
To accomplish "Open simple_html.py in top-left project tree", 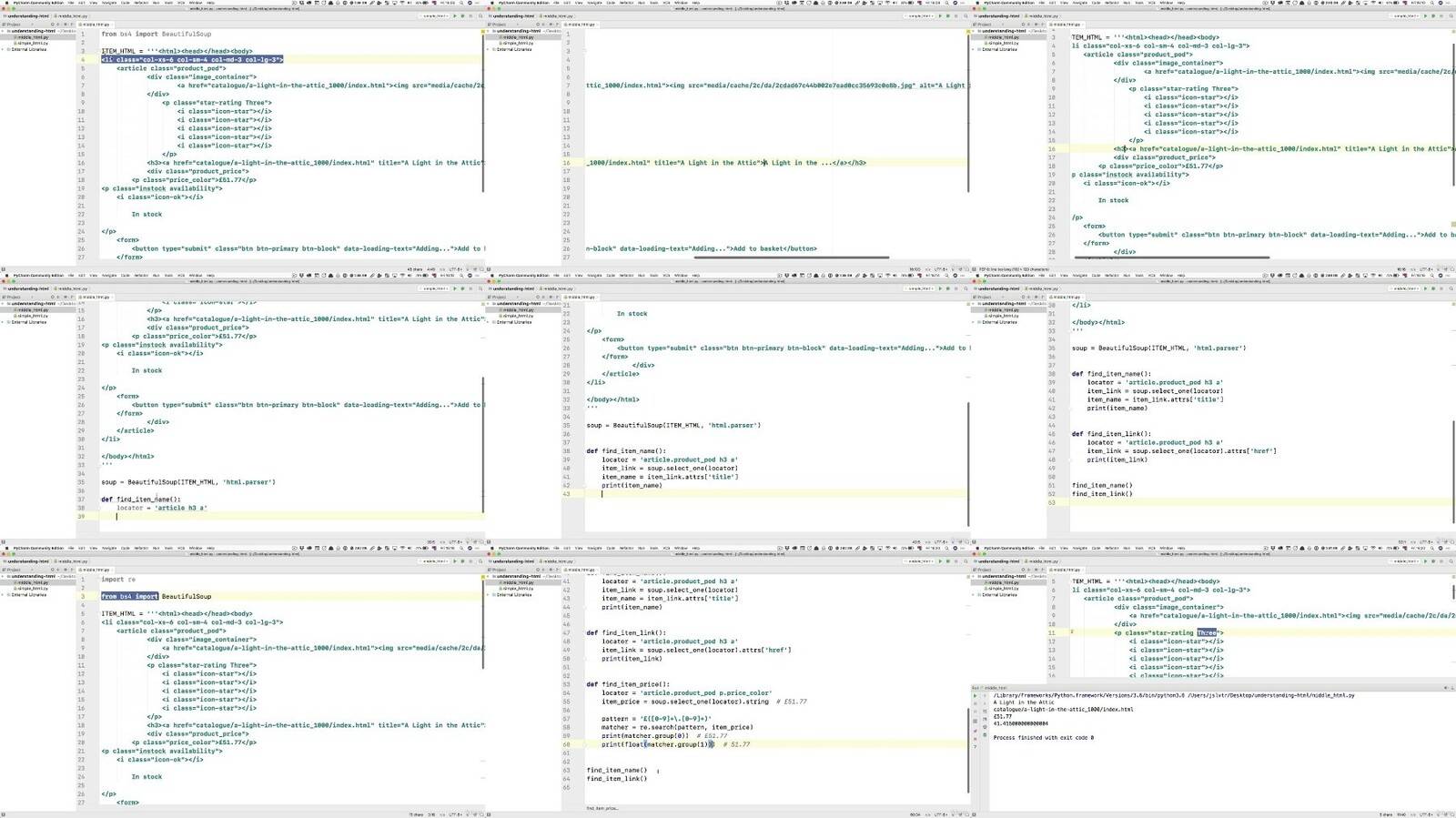I will tap(33, 43).
